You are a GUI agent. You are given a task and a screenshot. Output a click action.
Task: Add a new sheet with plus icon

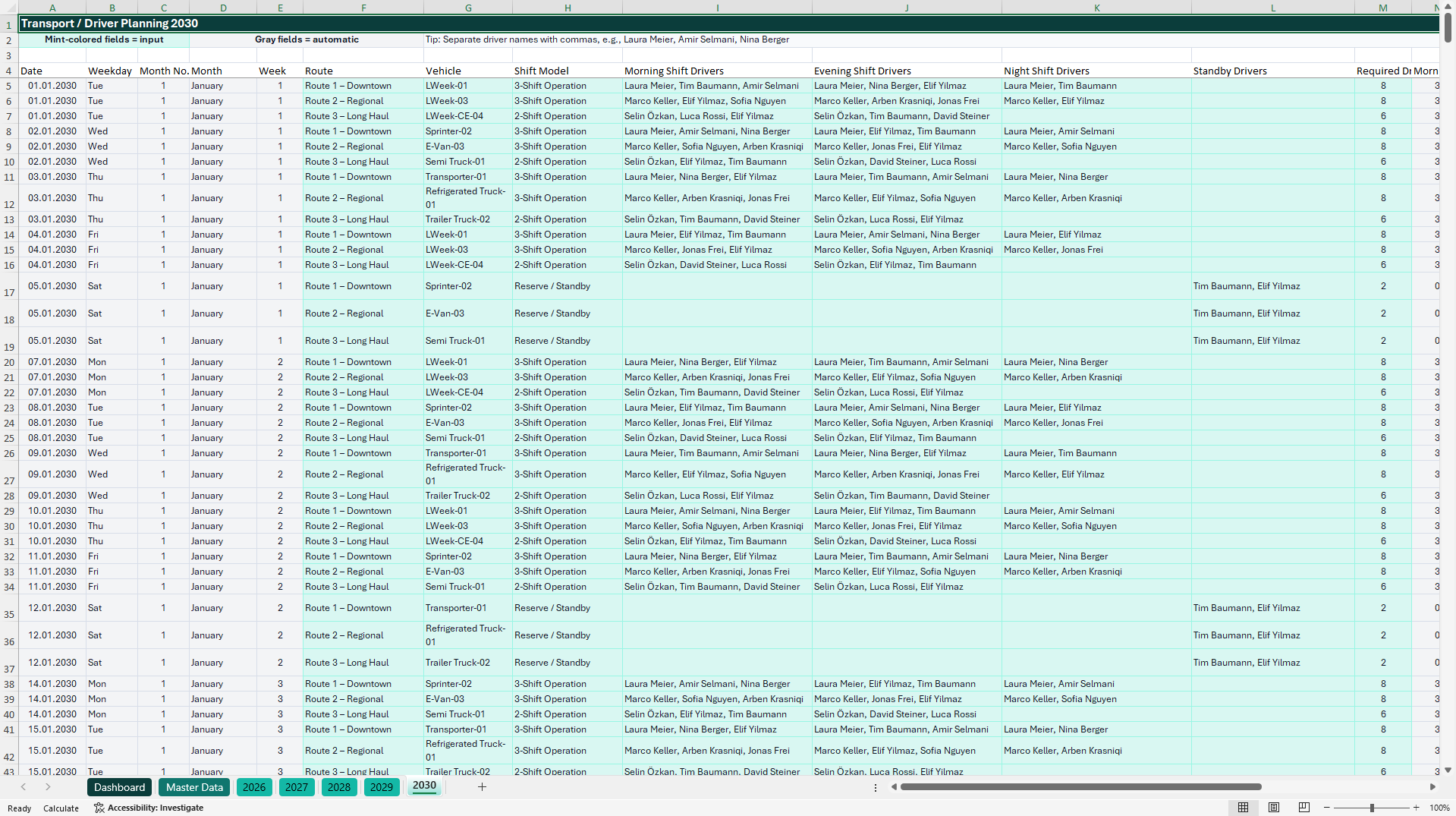482,787
